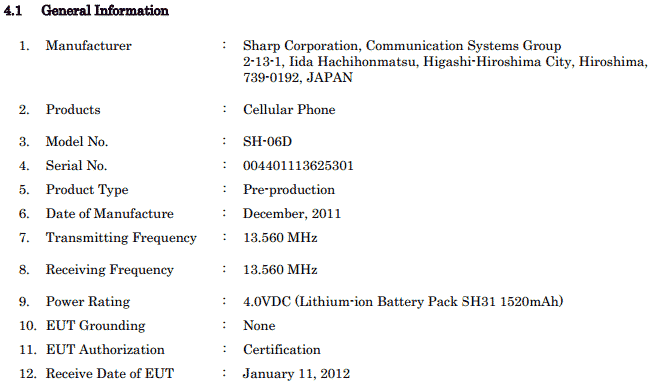Click the 'Serial No.' label

pyautogui.click(x=76, y=165)
